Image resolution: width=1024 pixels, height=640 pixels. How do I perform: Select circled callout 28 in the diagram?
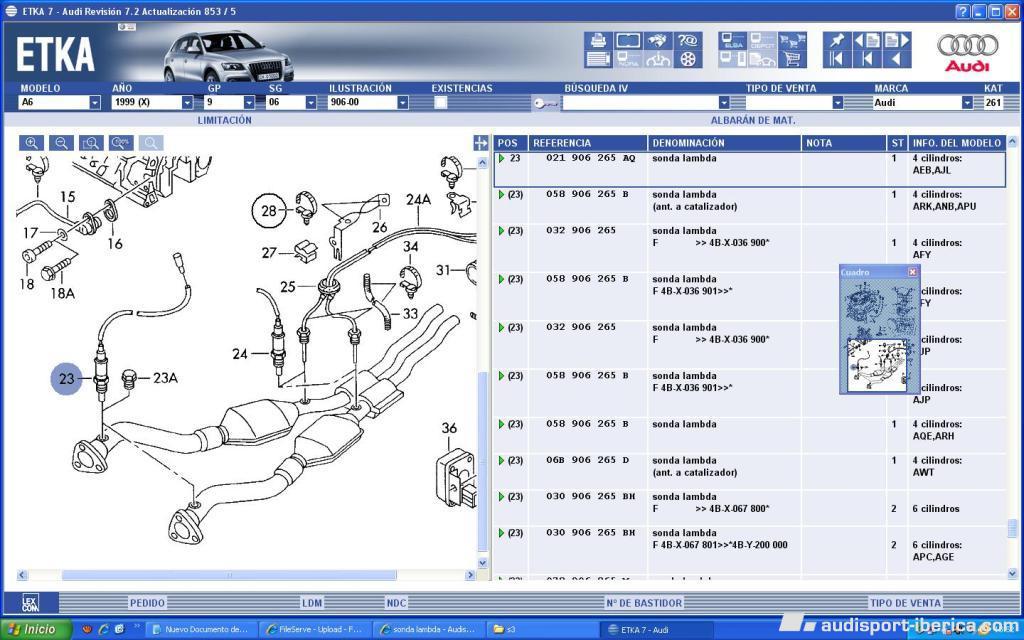(269, 211)
